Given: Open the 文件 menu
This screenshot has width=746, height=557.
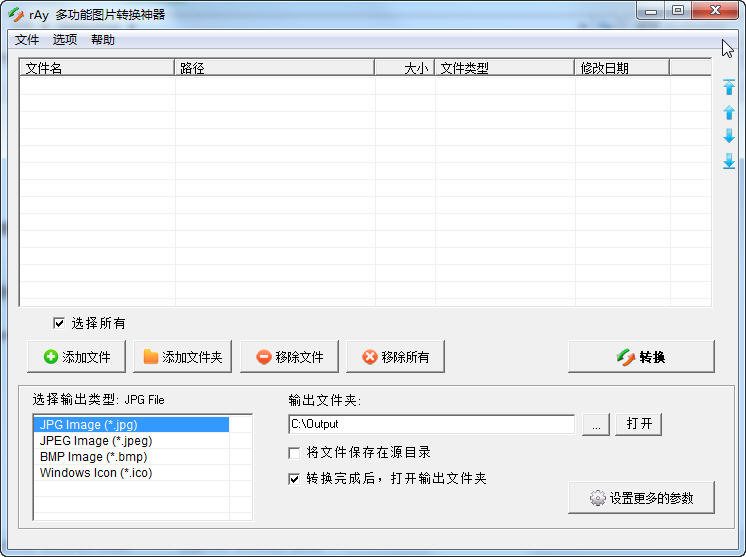Looking at the screenshot, I should pyautogui.click(x=27, y=39).
